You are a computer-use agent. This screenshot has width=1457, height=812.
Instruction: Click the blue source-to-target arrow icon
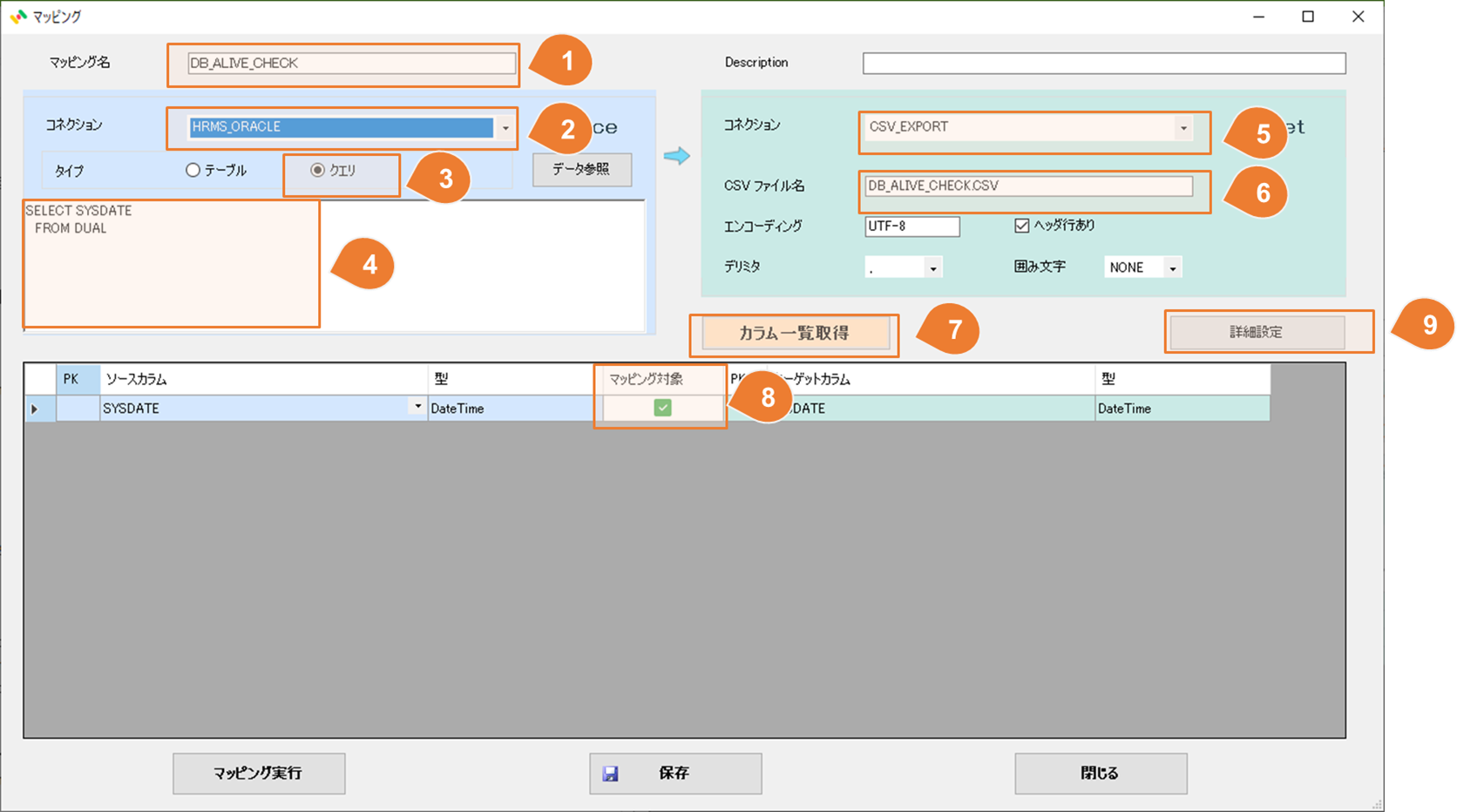pos(676,156)
